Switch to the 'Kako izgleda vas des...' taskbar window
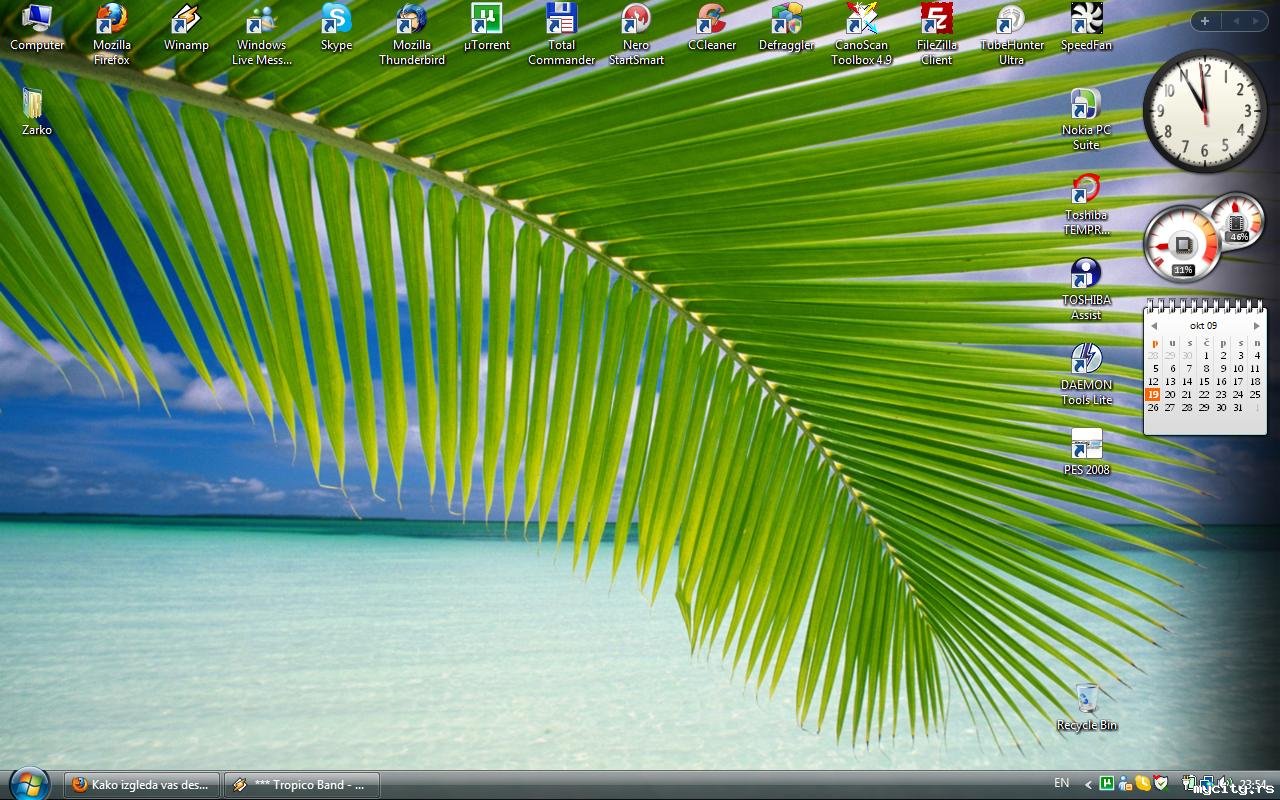The width and height of the screenshot is (1280, 800). 141,785
